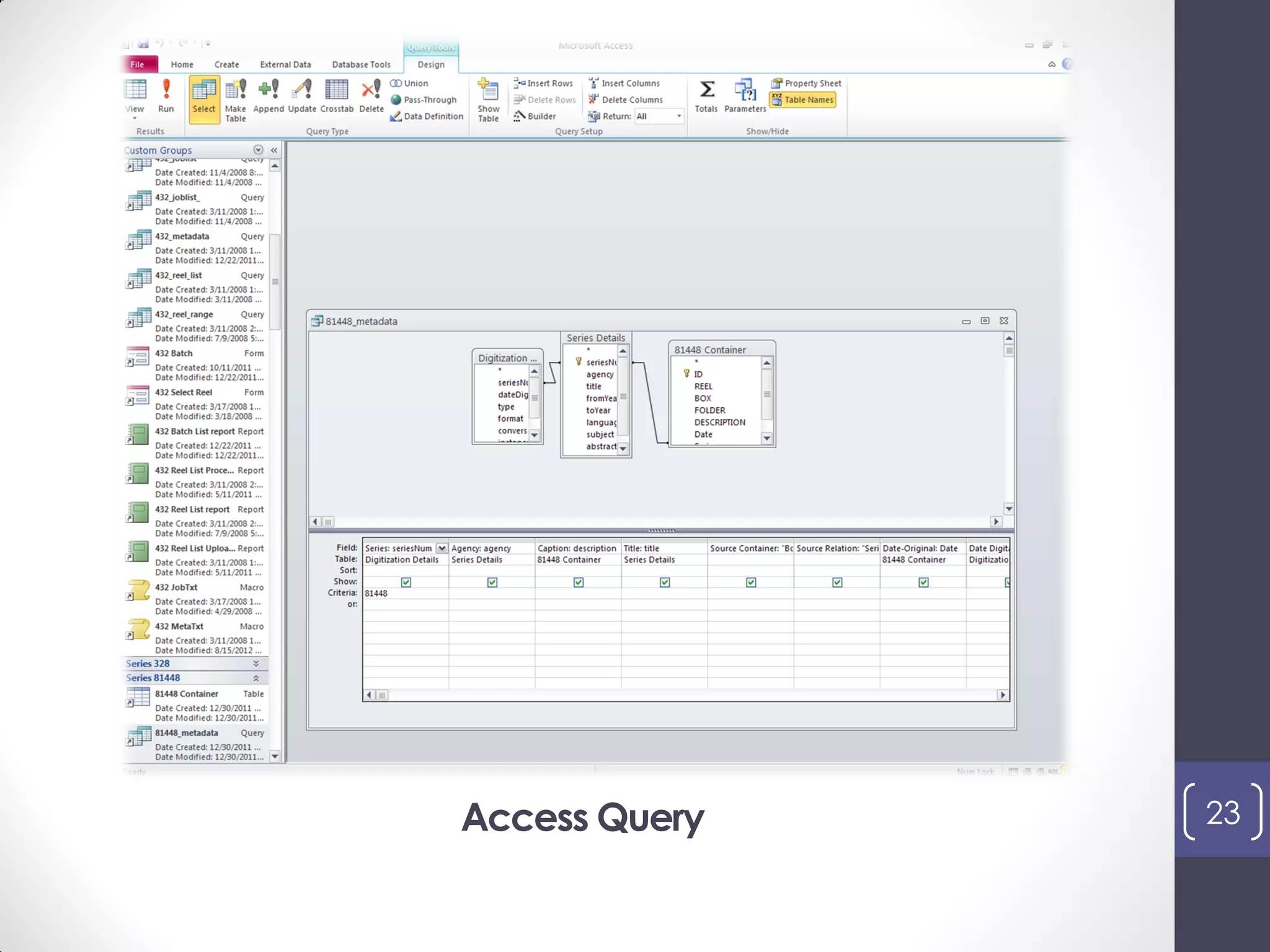Choose the Append query type
The image size is (1270, 952).
click(269, 96)
